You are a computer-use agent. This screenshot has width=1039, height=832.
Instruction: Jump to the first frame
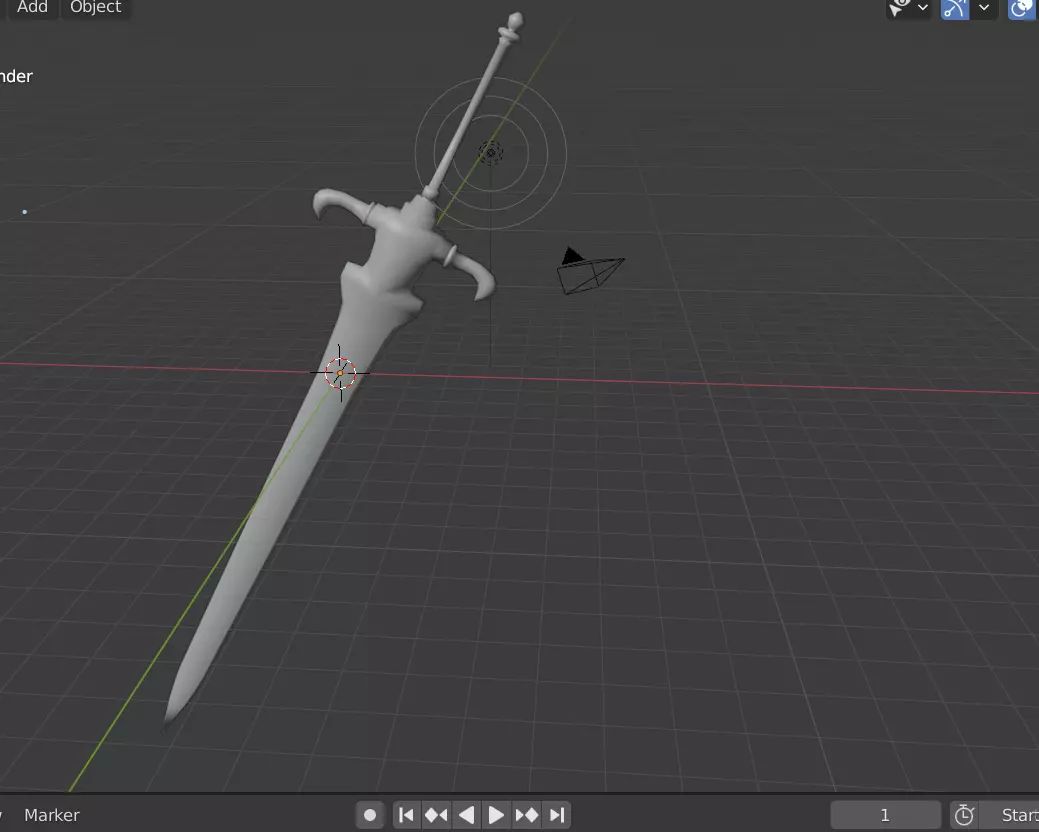tap(406, 815)
